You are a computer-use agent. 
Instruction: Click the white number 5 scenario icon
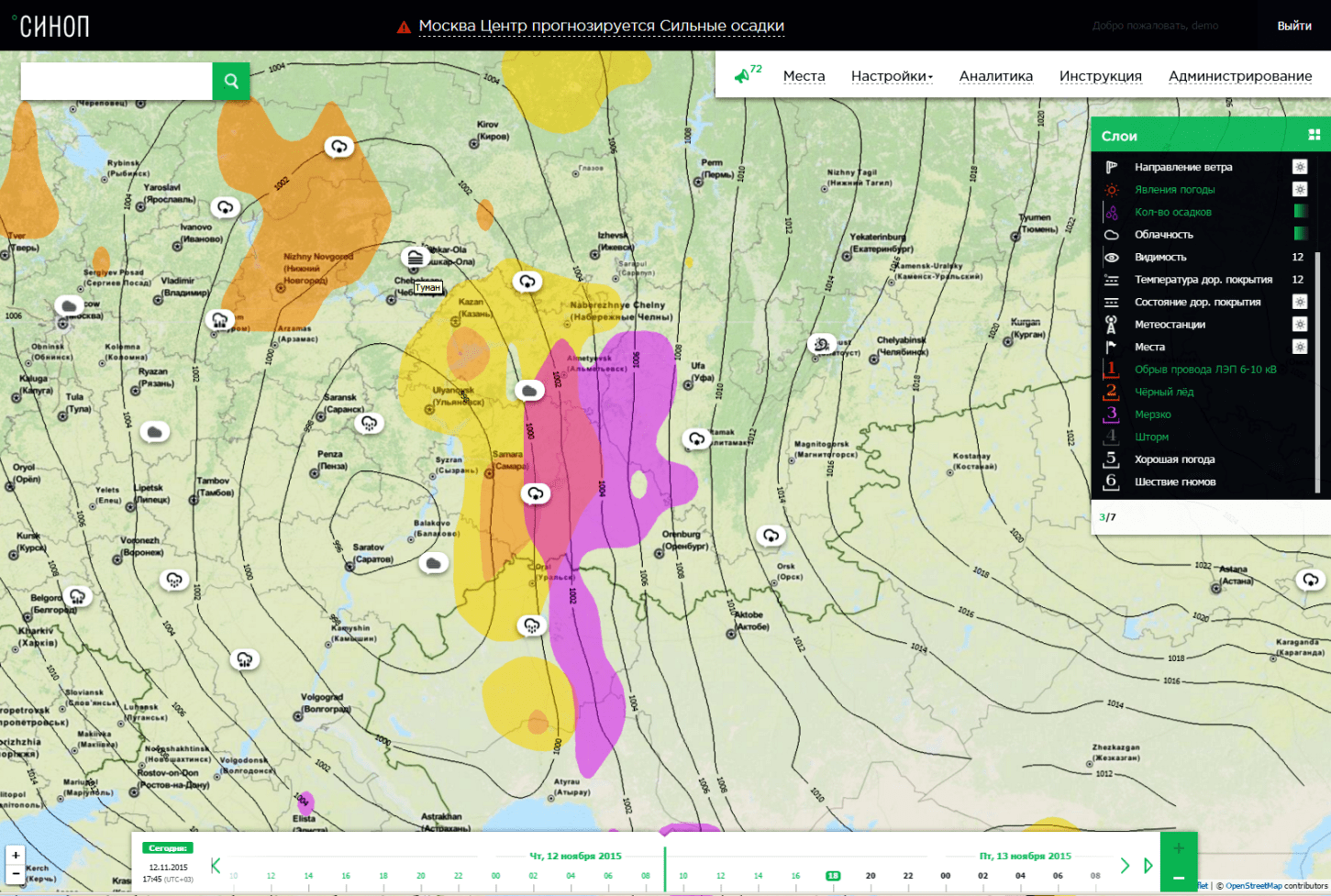click(x=1111, y=459)
